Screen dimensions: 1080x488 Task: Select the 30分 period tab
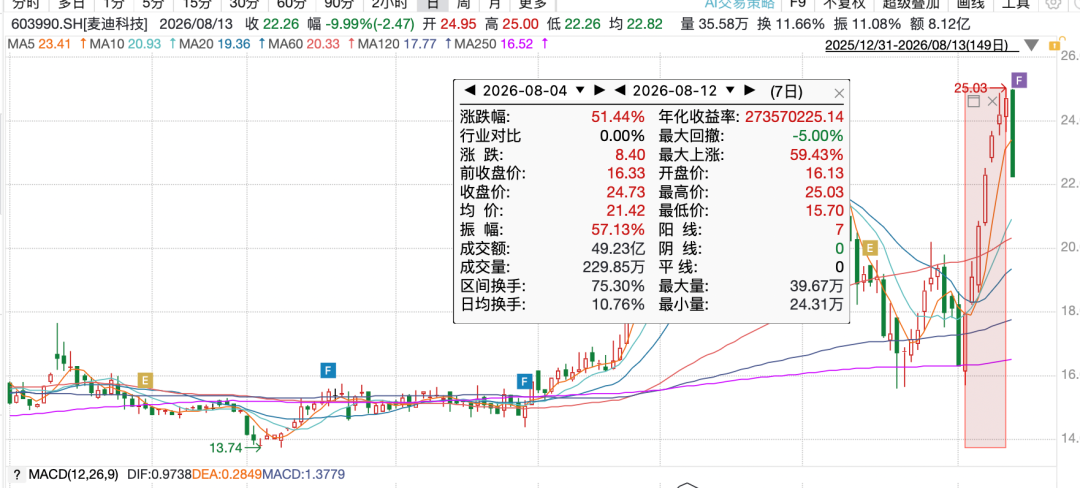[245, 3]
